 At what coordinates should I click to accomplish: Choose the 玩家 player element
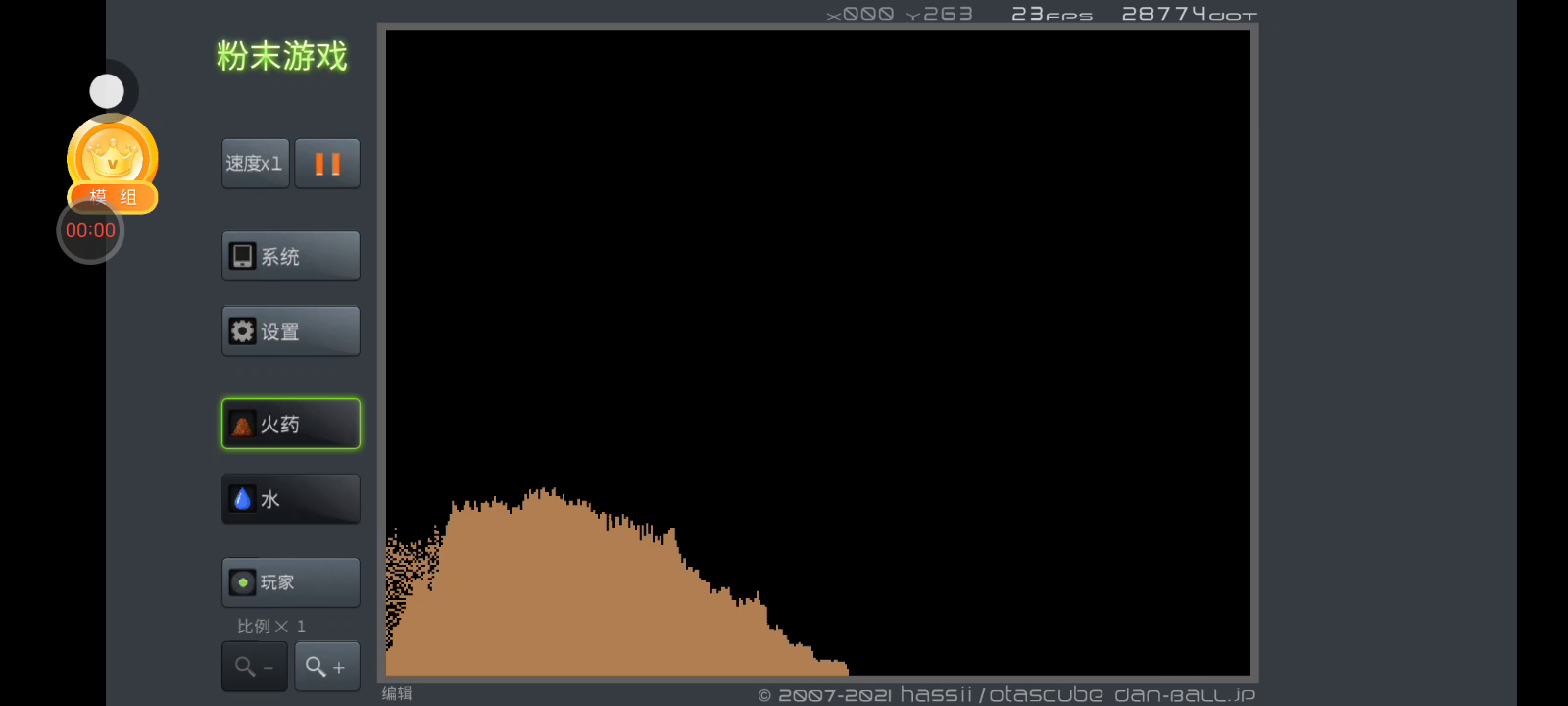291,582
